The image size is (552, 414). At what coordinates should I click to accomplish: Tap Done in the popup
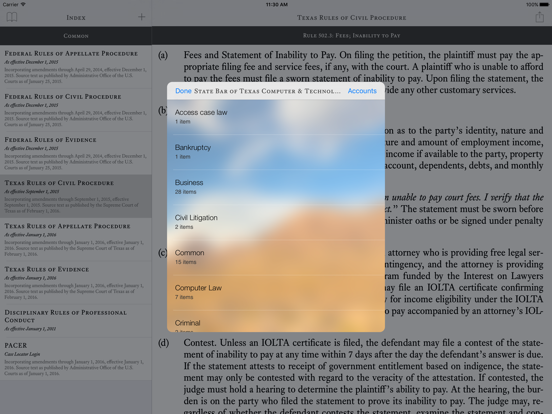183,91
